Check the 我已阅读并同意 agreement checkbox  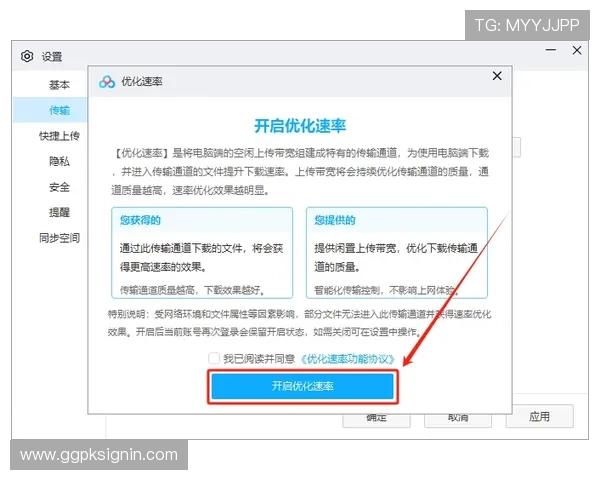(x=214, y=358)
